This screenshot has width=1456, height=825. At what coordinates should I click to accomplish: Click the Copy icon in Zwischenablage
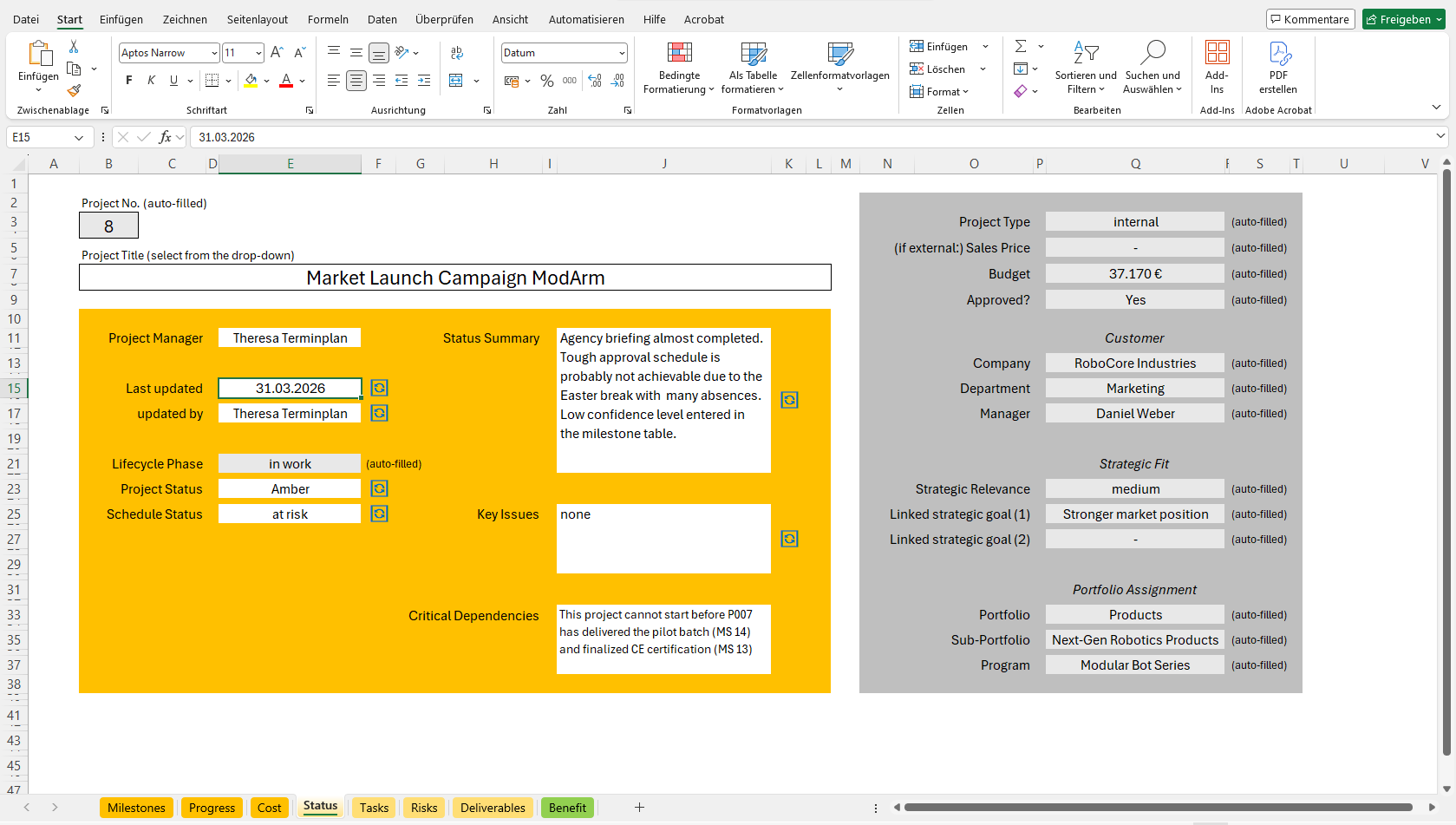(75, 69)
